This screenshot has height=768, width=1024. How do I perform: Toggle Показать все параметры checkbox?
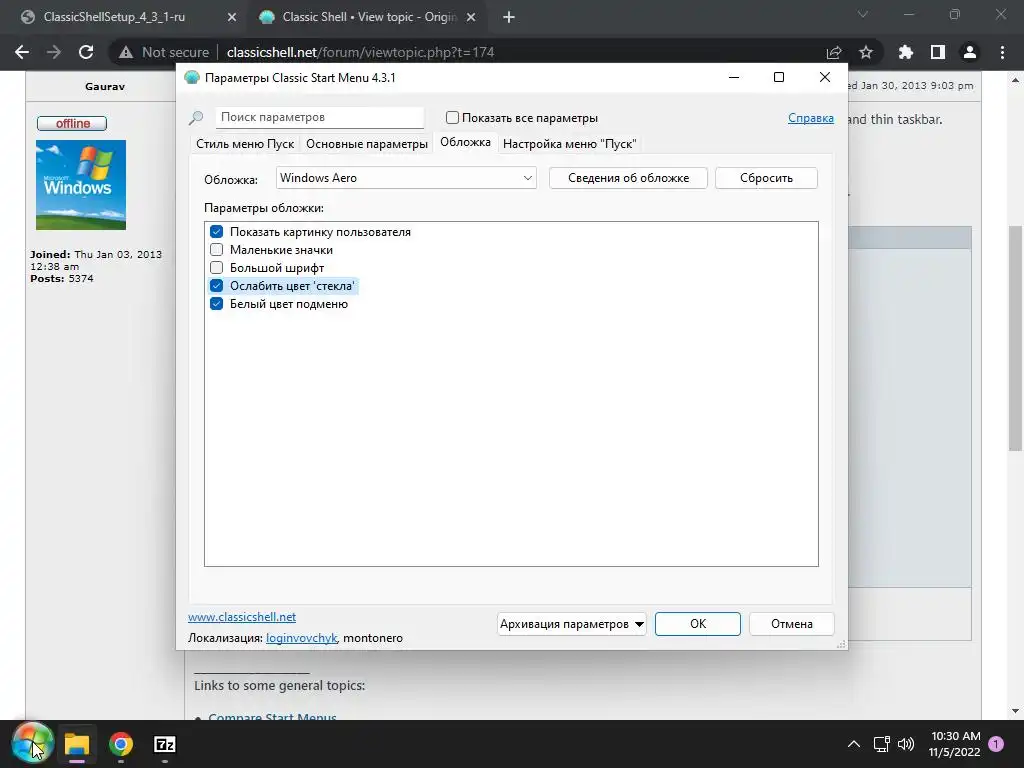click(452, 118)
